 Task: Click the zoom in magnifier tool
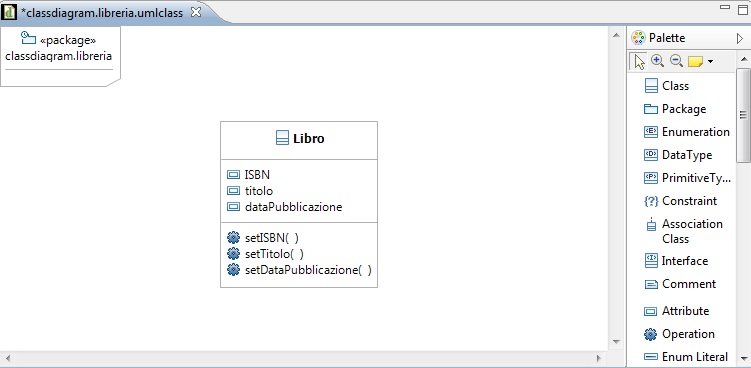(x=658, y=61)
